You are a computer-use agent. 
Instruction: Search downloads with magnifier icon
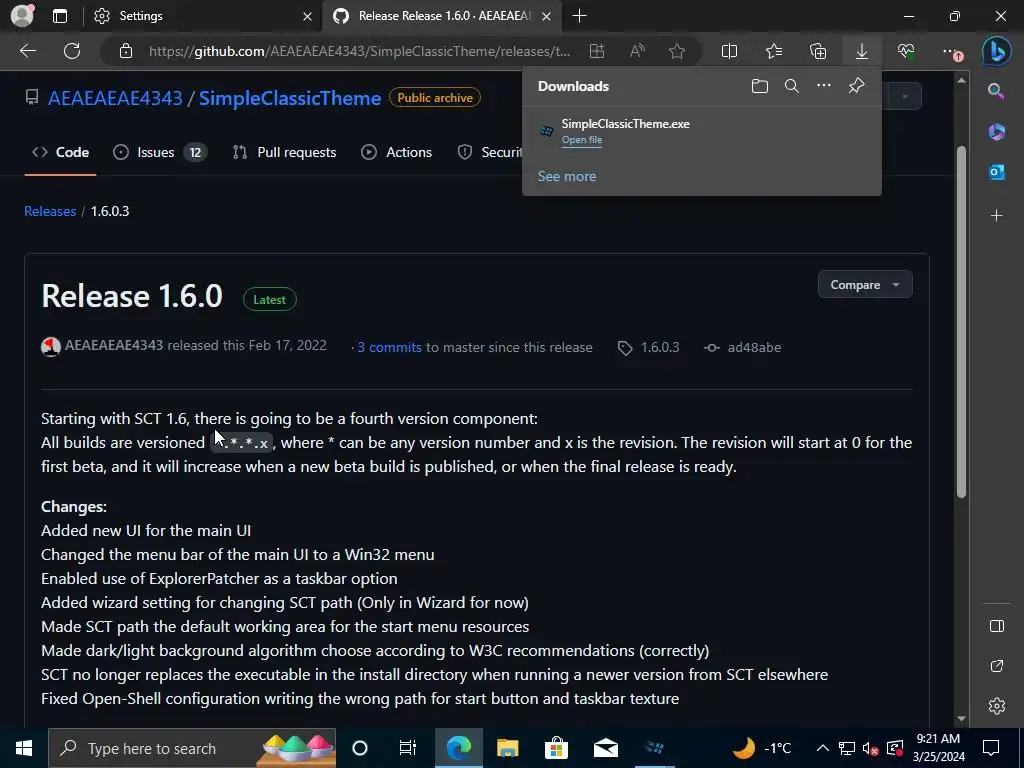click(792, 86)
